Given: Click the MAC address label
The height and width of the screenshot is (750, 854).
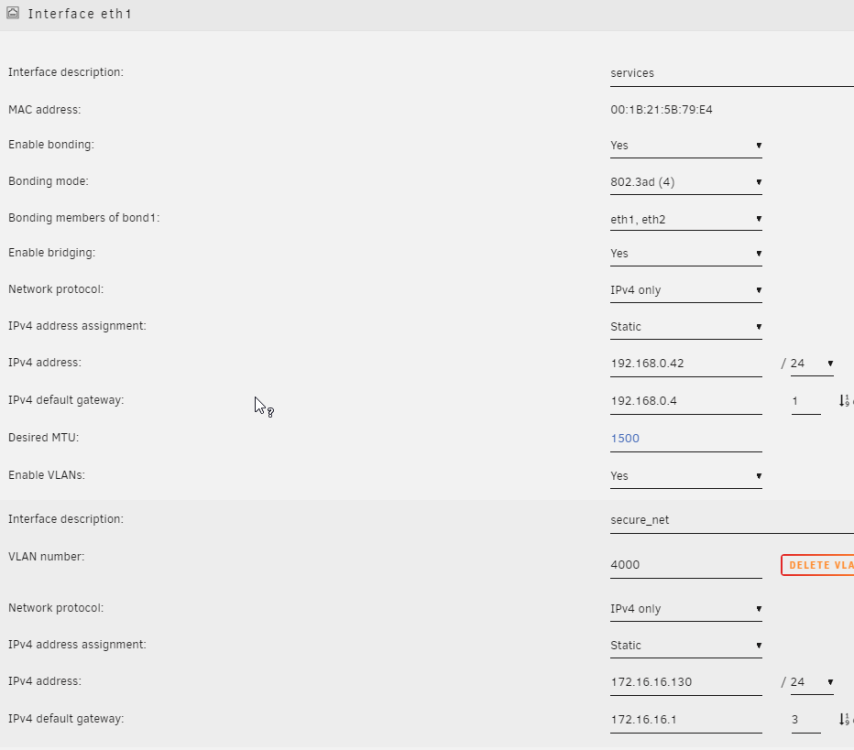Looking at the screenshot, I should point(45,109).
